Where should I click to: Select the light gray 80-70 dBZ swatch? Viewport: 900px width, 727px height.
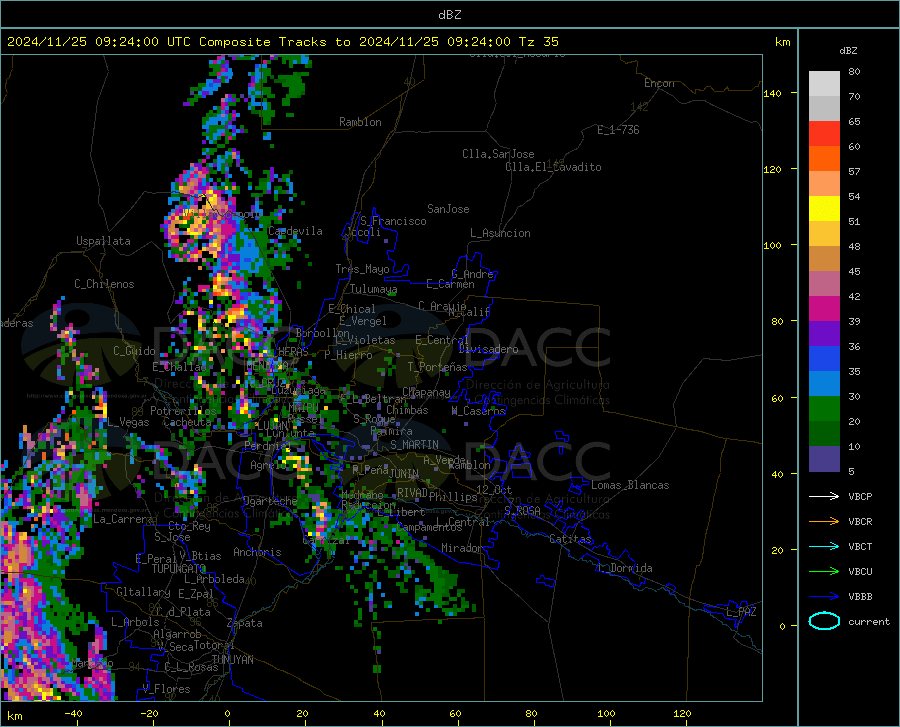(824, 84)
